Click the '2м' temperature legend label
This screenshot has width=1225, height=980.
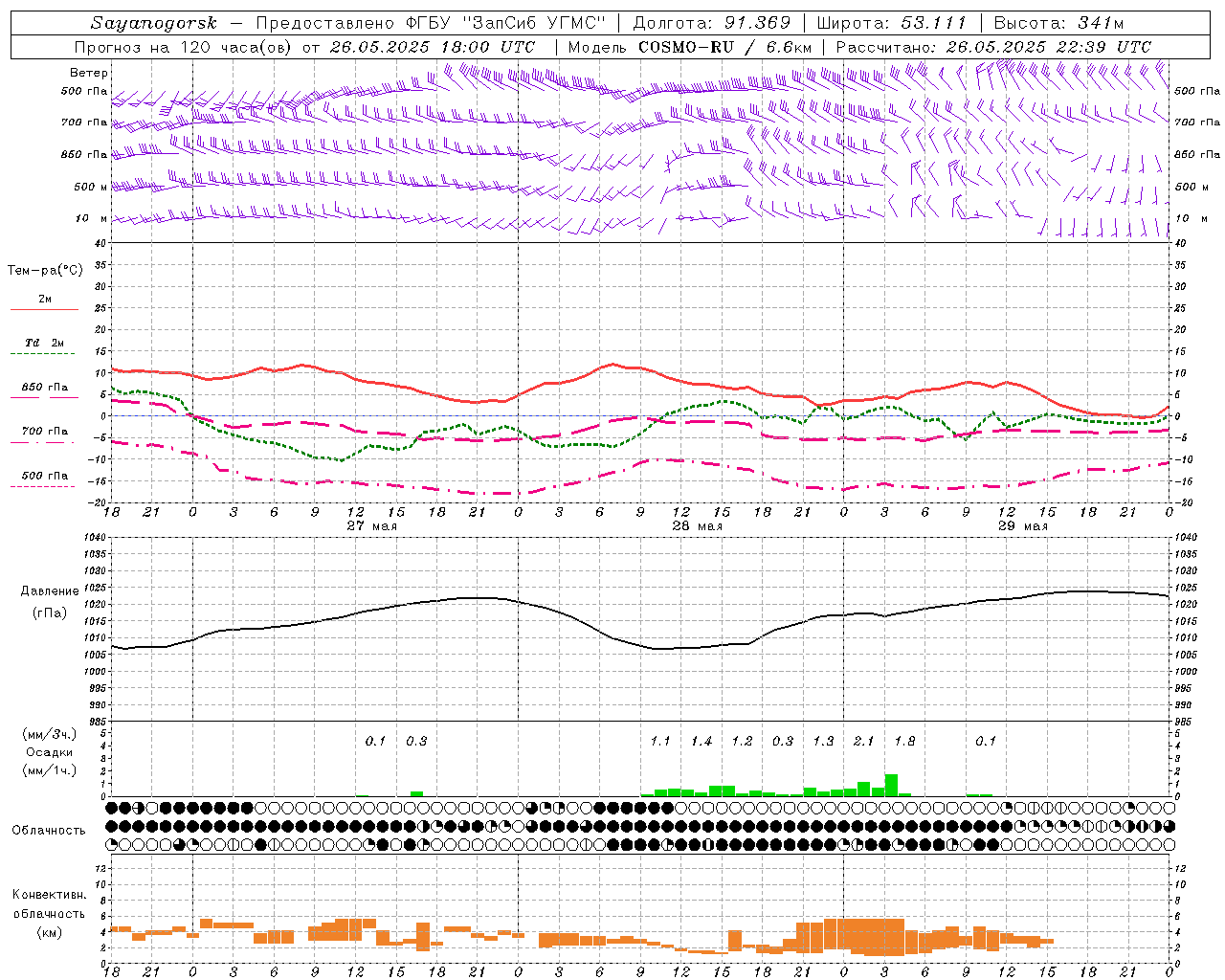pos(45,300)
